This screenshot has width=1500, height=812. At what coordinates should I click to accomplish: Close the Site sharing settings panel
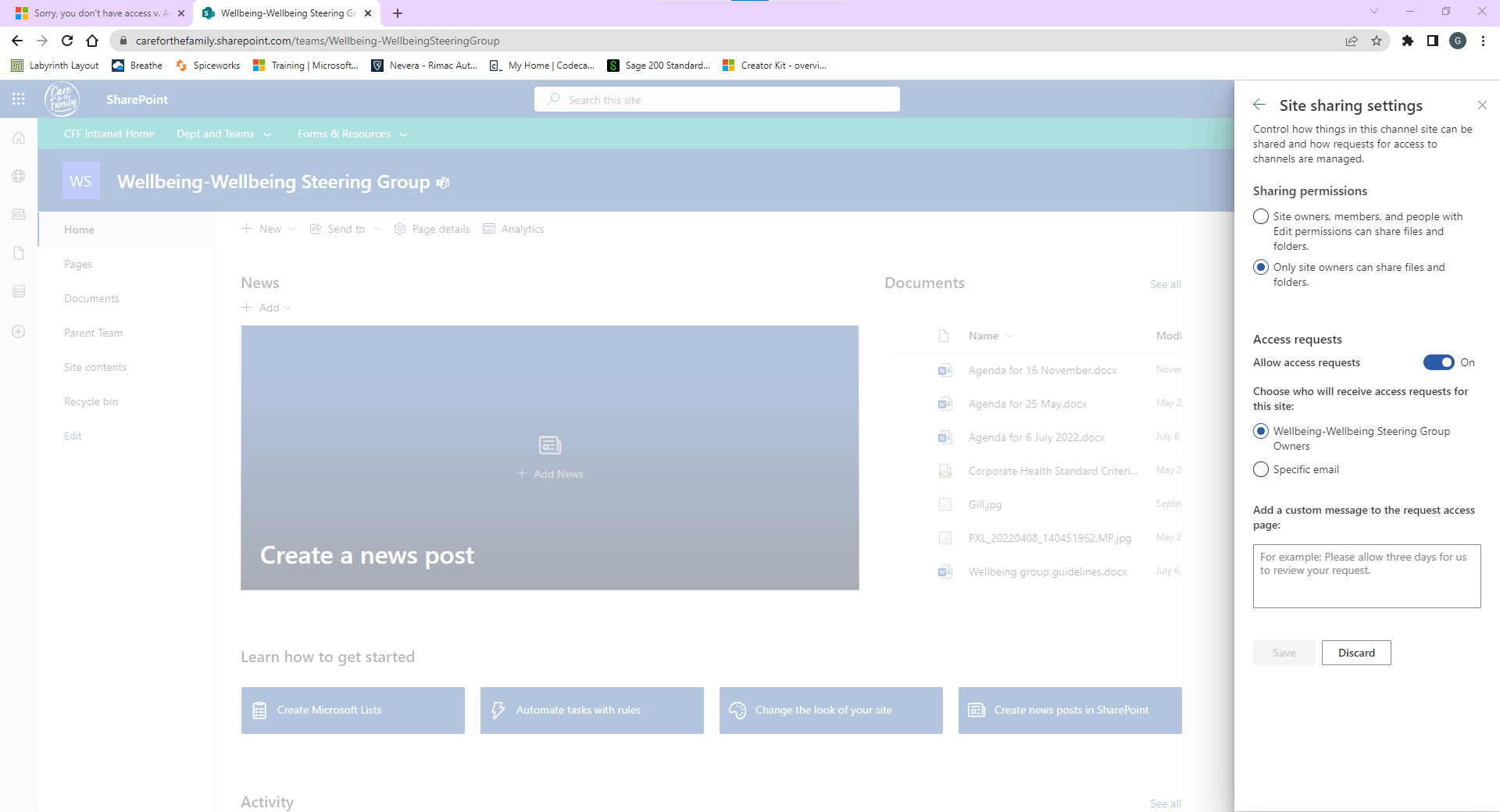pyautogui.click(x=1482, y=105)
